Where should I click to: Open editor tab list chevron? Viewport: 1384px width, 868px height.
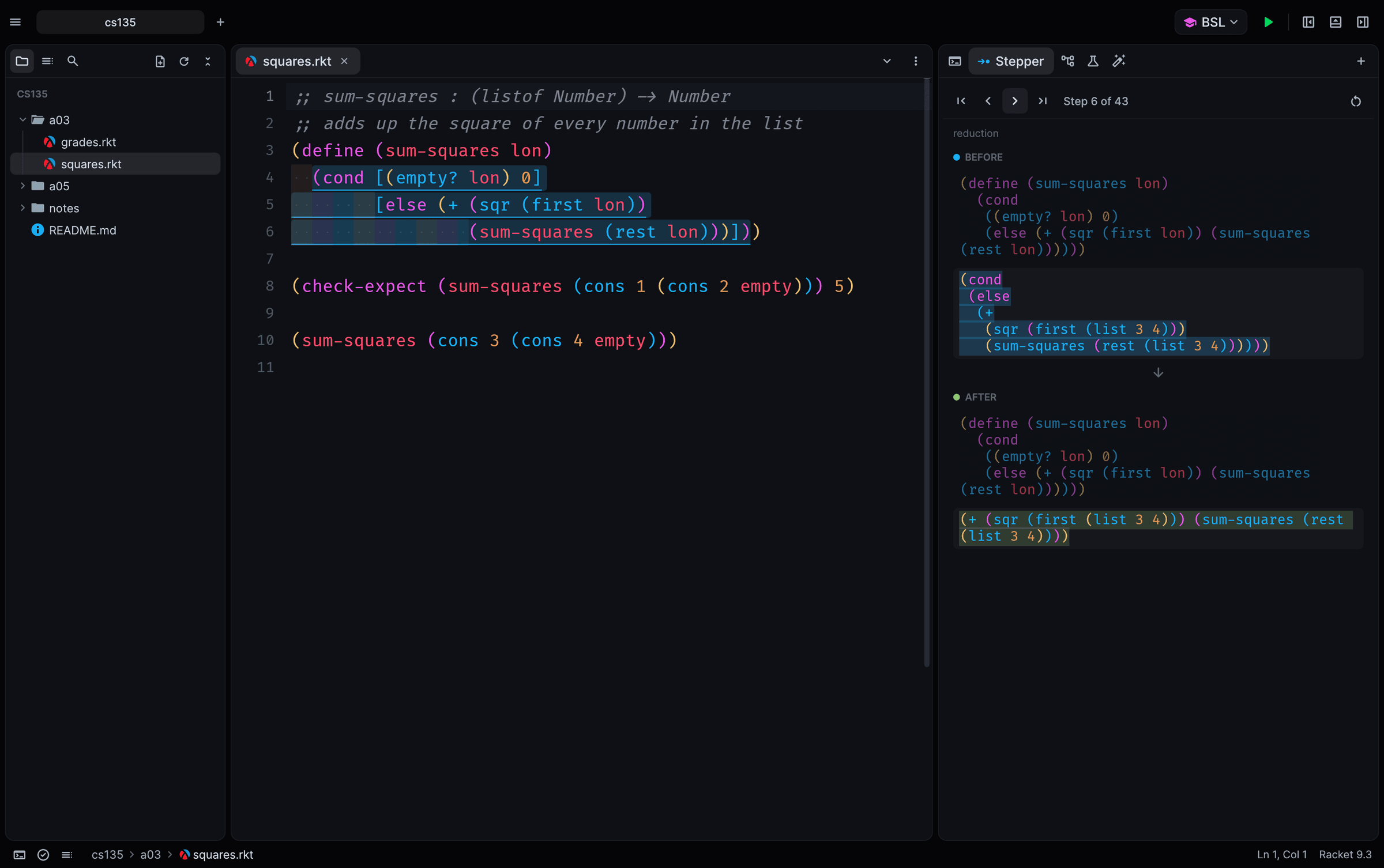click(x=887, y=61)
